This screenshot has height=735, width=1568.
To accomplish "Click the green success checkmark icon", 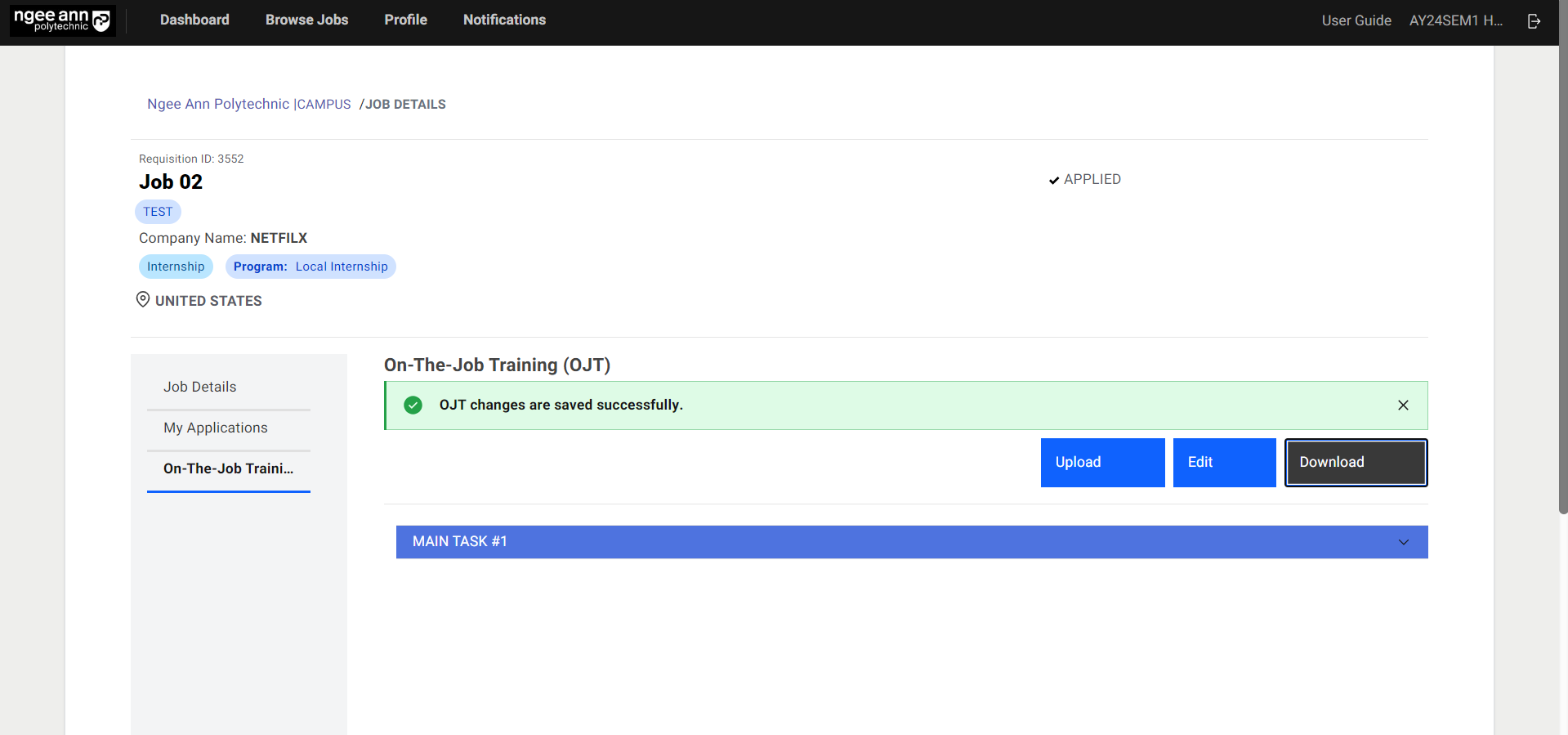I will tap(413, 406).
